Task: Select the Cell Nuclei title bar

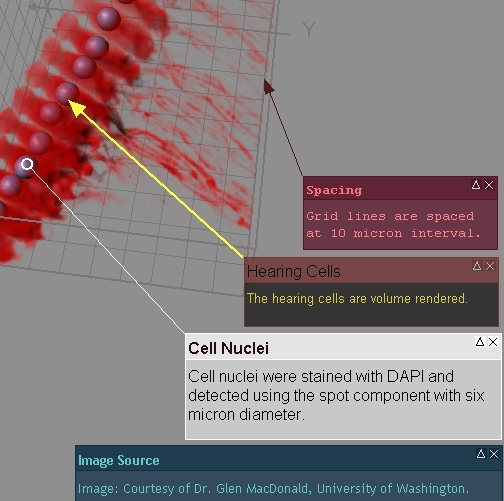Action: [343, 347]
